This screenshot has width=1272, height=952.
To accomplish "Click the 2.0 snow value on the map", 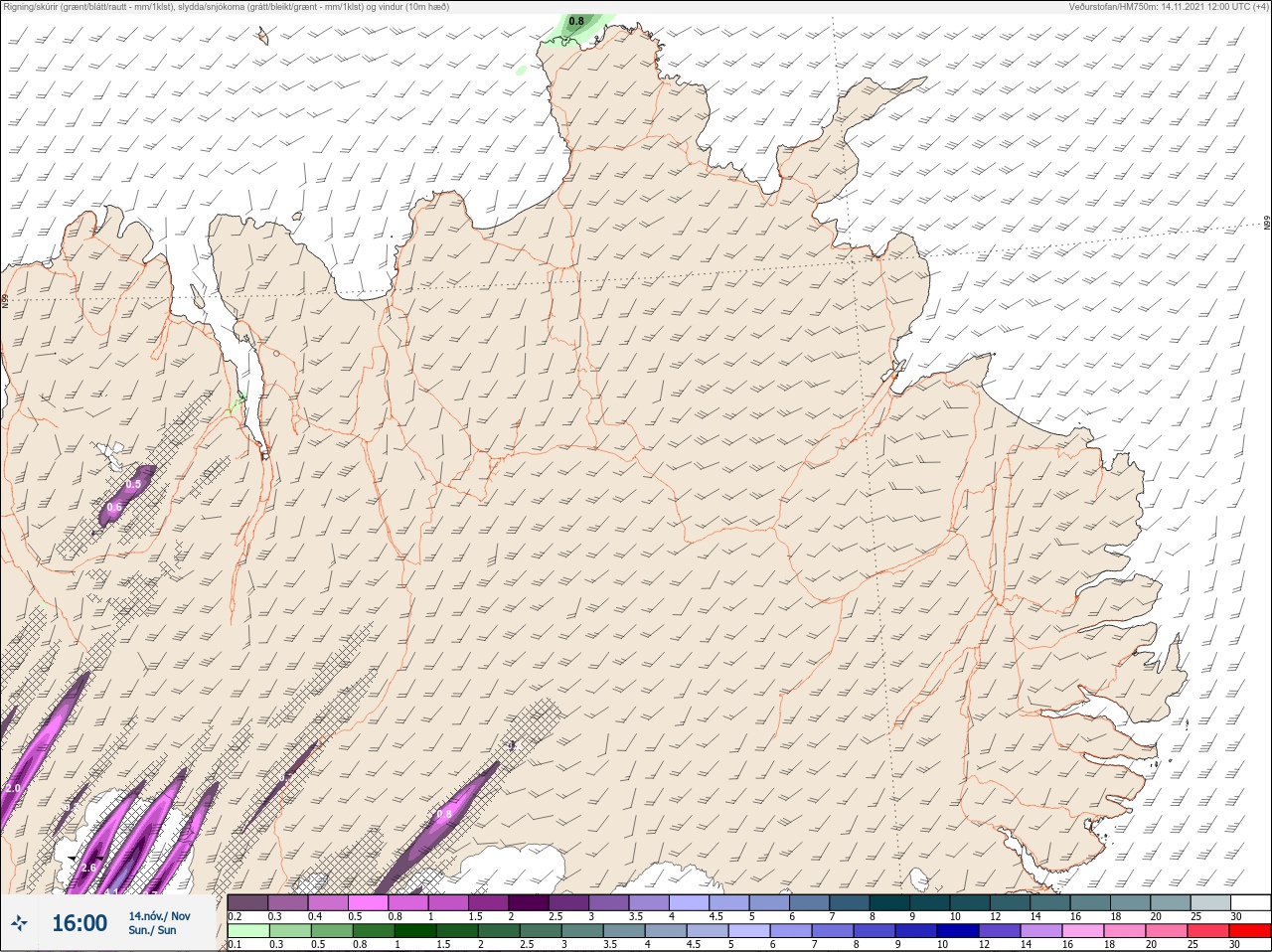I will point(13,788).
